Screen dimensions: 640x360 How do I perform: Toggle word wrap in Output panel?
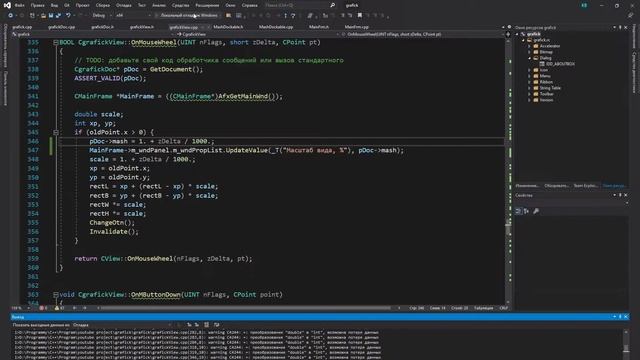coord(216,325)
